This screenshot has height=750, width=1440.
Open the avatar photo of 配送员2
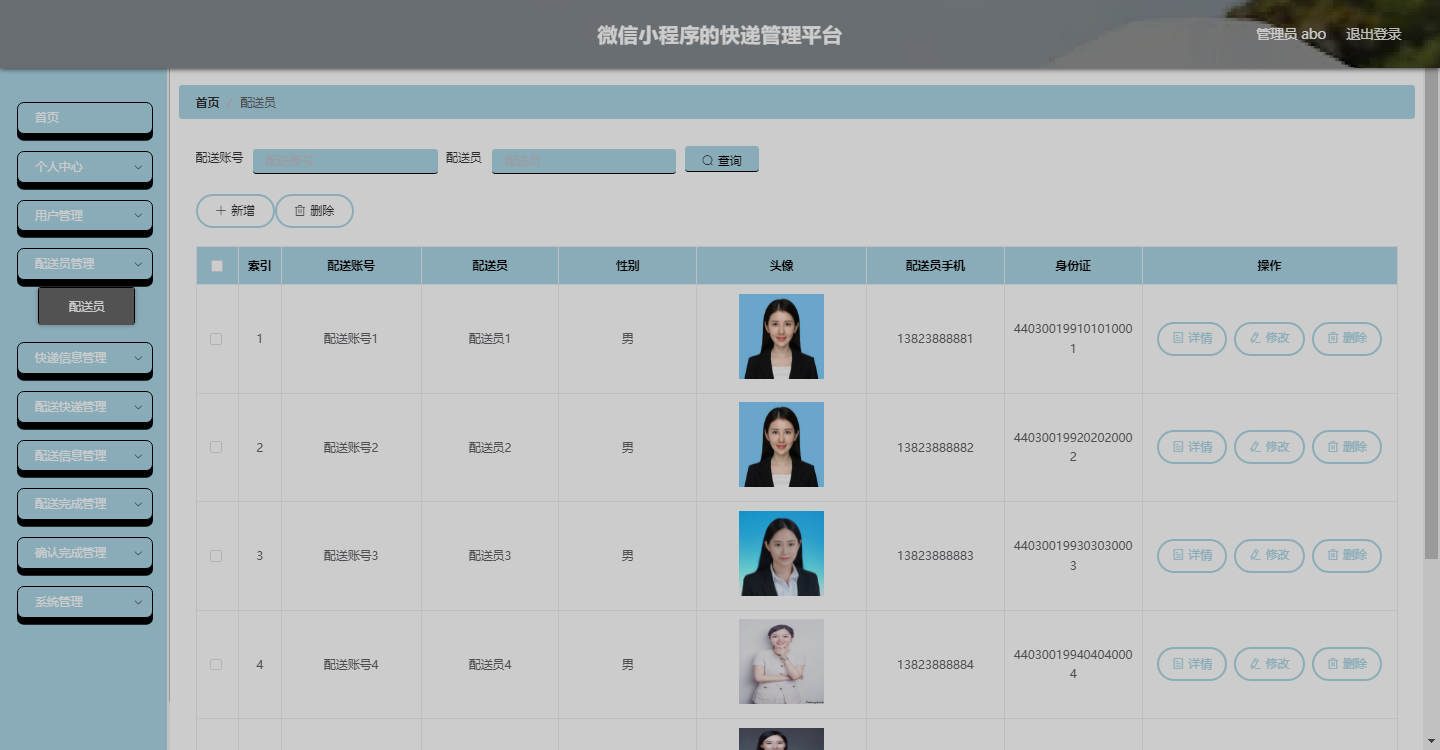pos(781,445)
